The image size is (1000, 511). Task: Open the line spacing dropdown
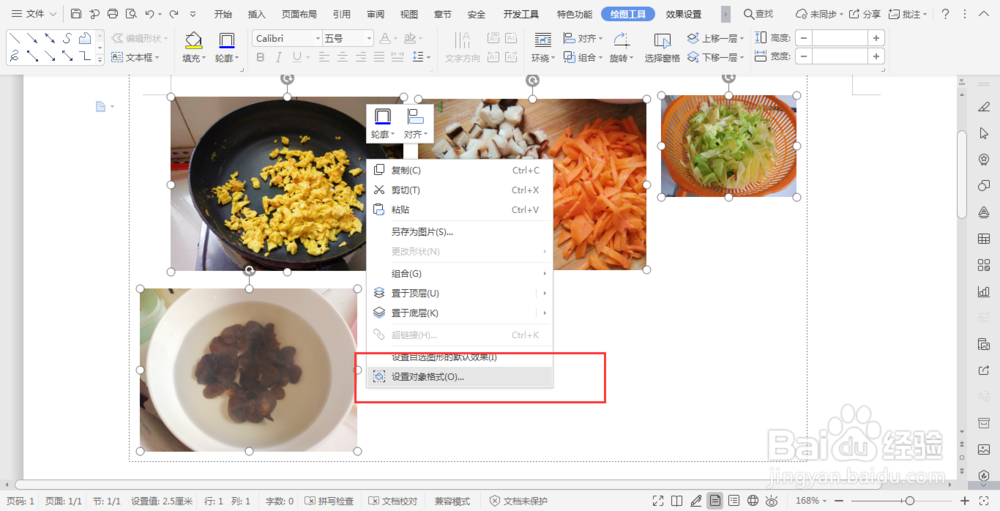[429, 57]
